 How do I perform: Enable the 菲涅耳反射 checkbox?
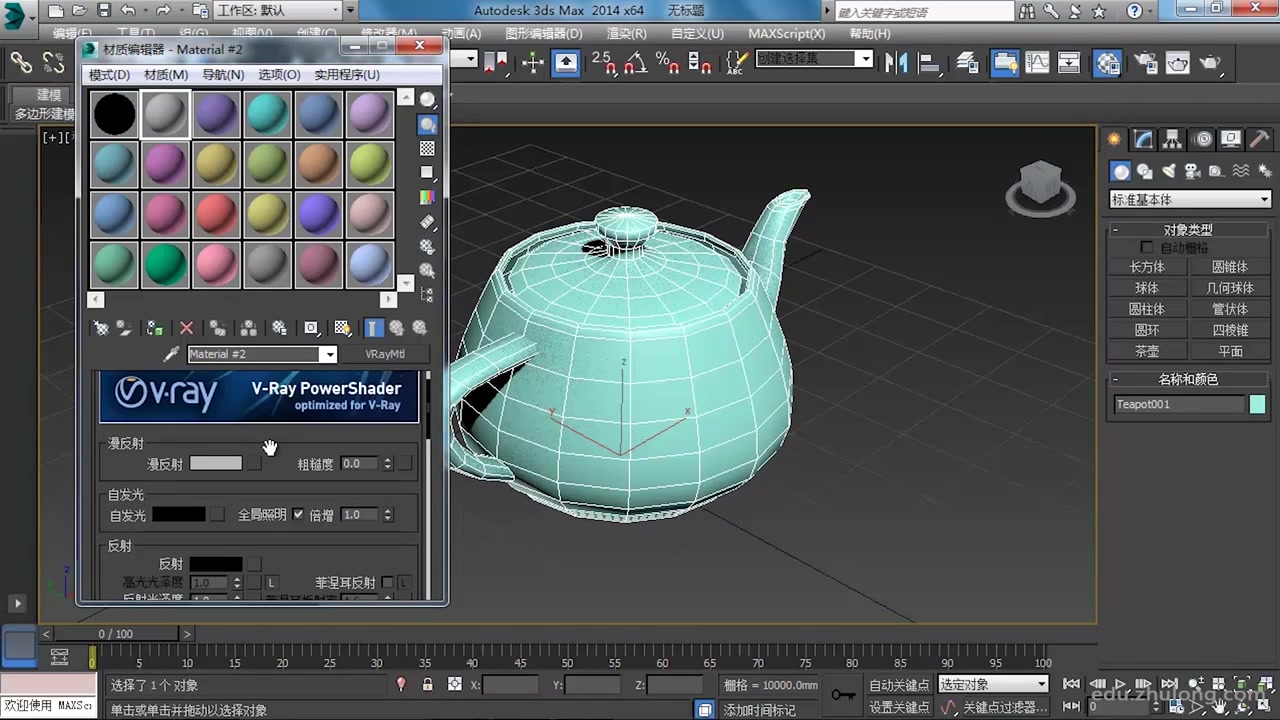pos(387,582)
